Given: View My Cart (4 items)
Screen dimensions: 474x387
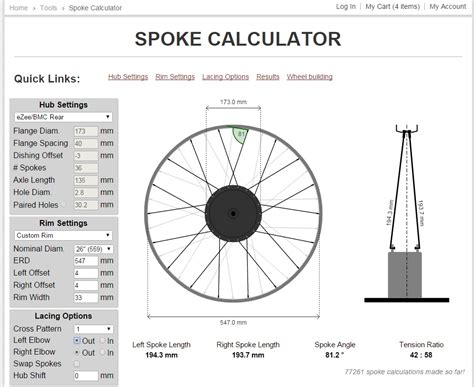Looking at the screenshot, I should click(392, 6).
